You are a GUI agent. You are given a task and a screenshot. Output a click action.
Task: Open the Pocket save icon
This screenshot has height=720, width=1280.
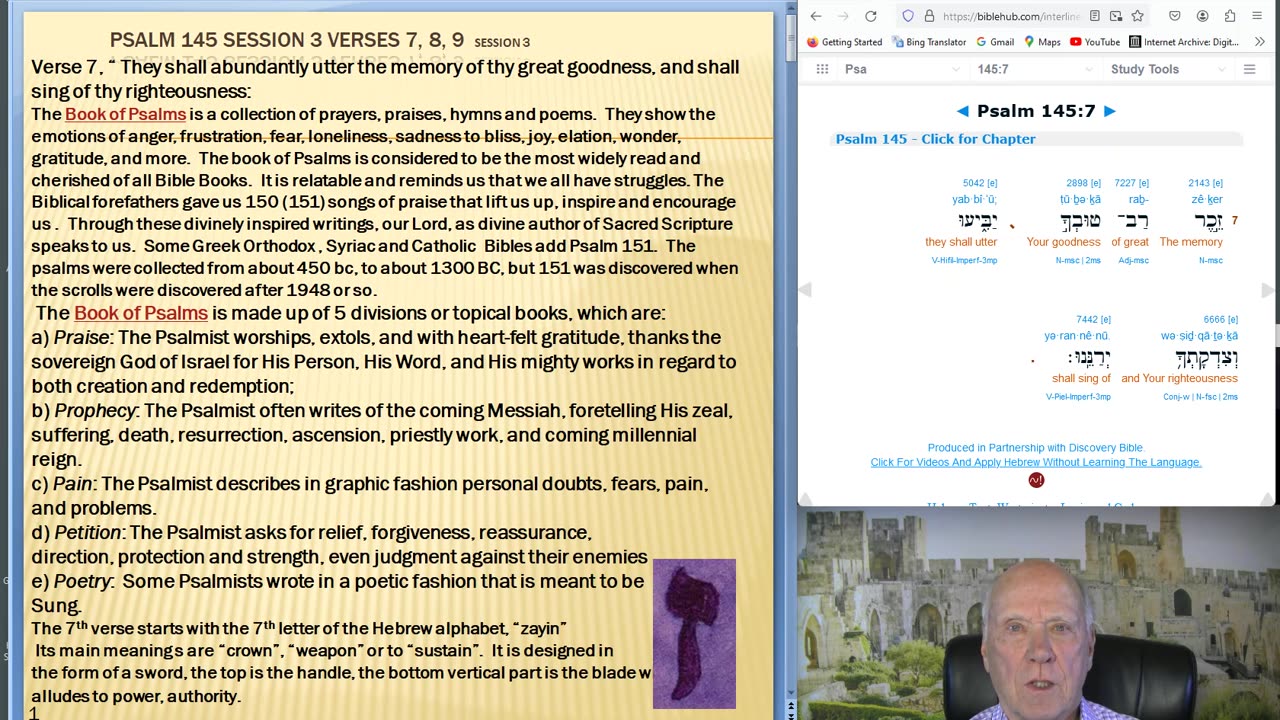1175,16
